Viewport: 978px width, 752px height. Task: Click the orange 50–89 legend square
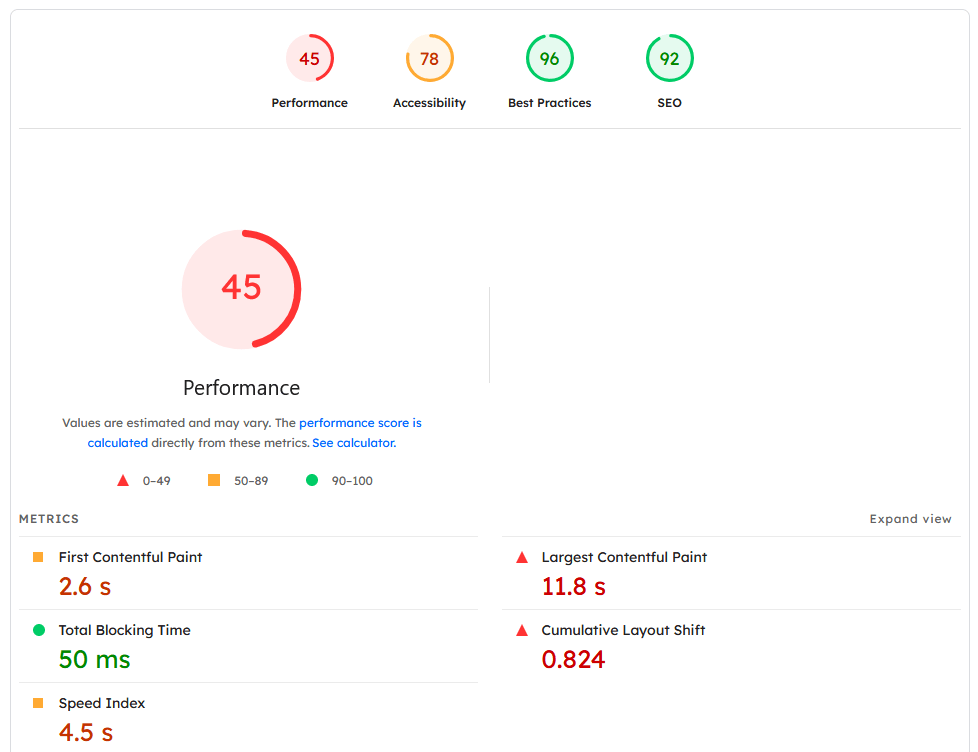214,480
